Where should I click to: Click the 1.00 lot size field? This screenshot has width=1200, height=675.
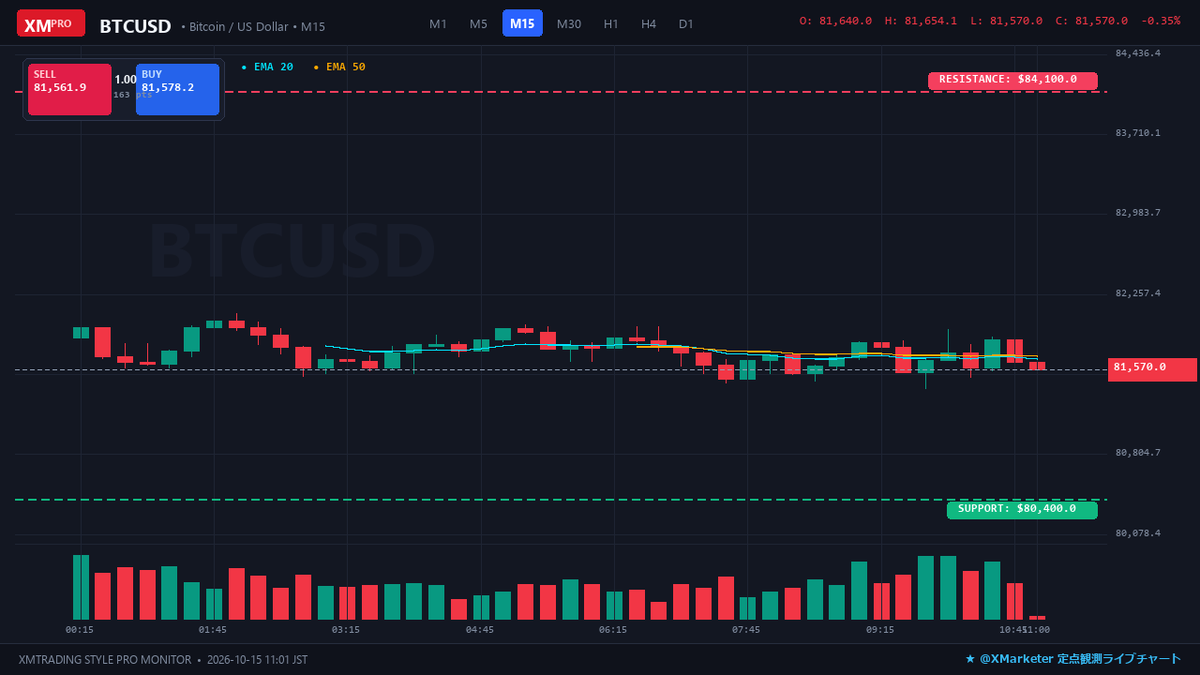pos(125,79)
